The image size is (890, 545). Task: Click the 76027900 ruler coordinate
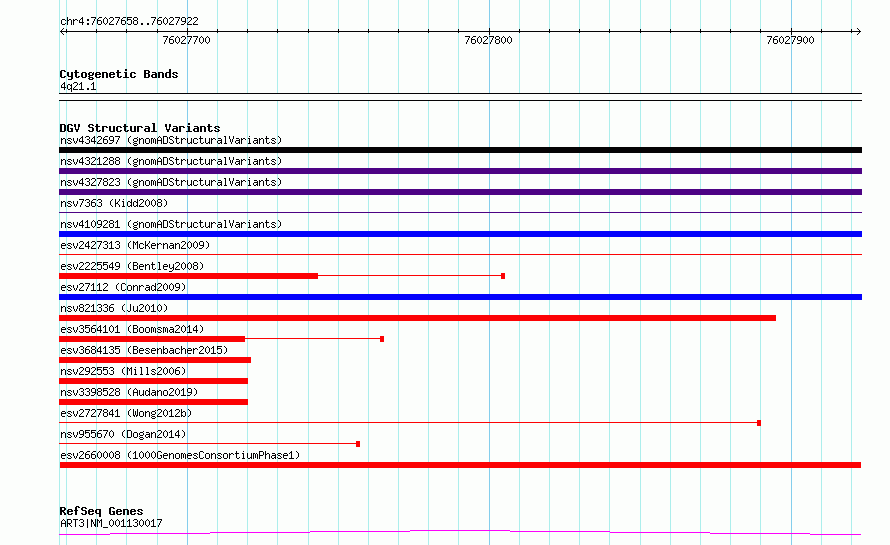[790, 40]
